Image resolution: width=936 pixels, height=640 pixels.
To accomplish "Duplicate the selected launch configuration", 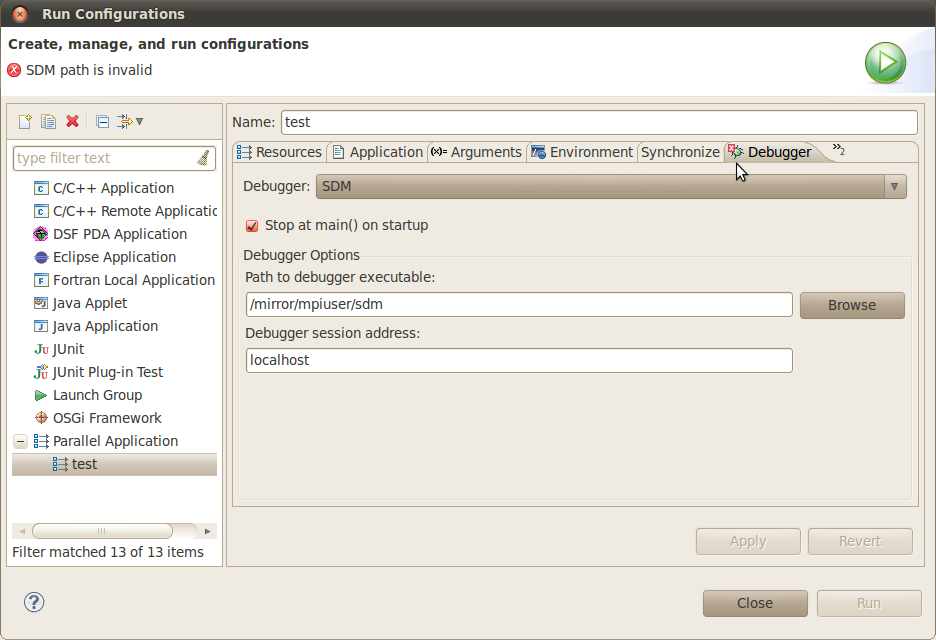I will pos(48,122).
